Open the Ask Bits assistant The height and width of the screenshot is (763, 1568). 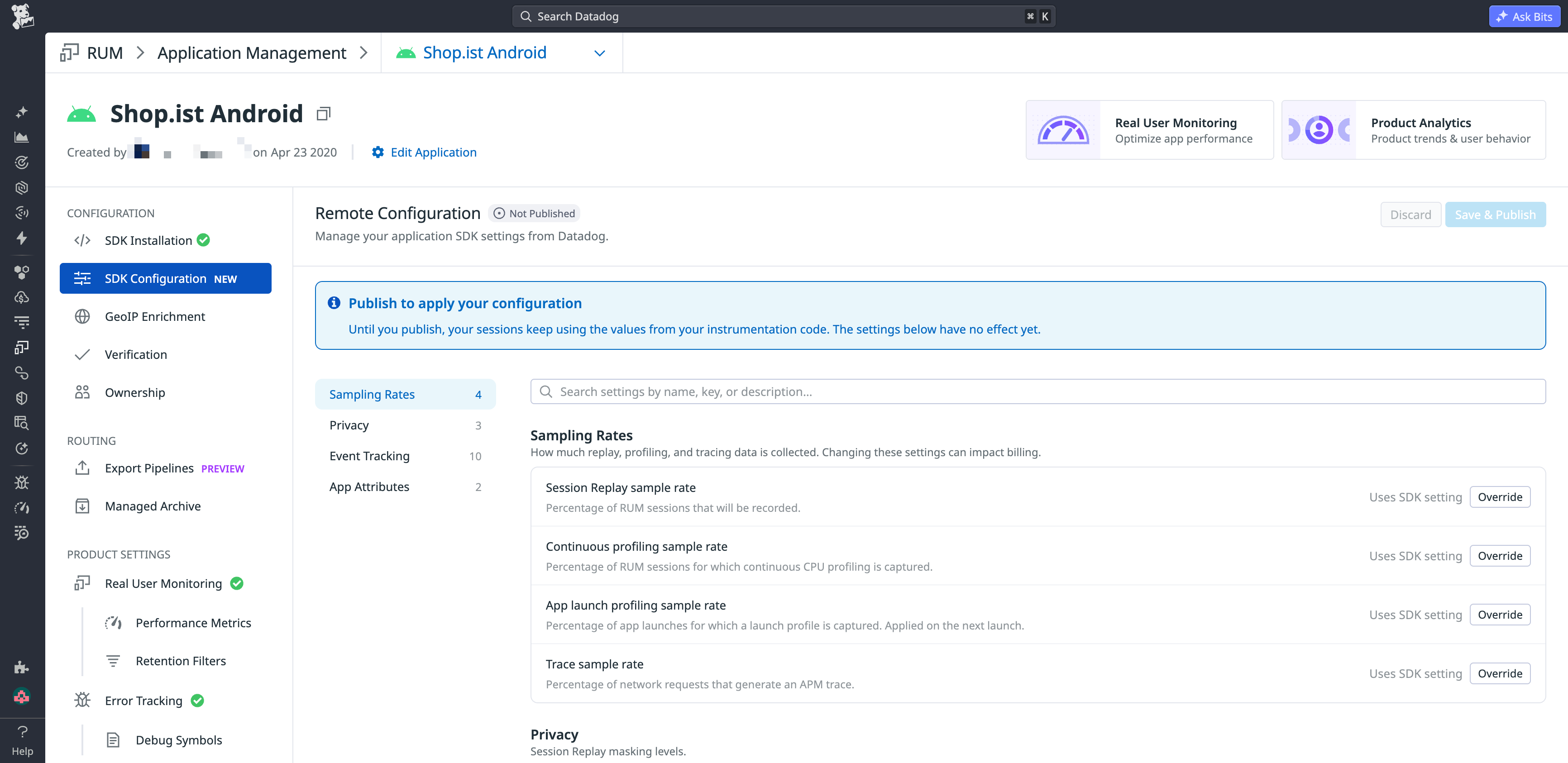pos(1524,16)
